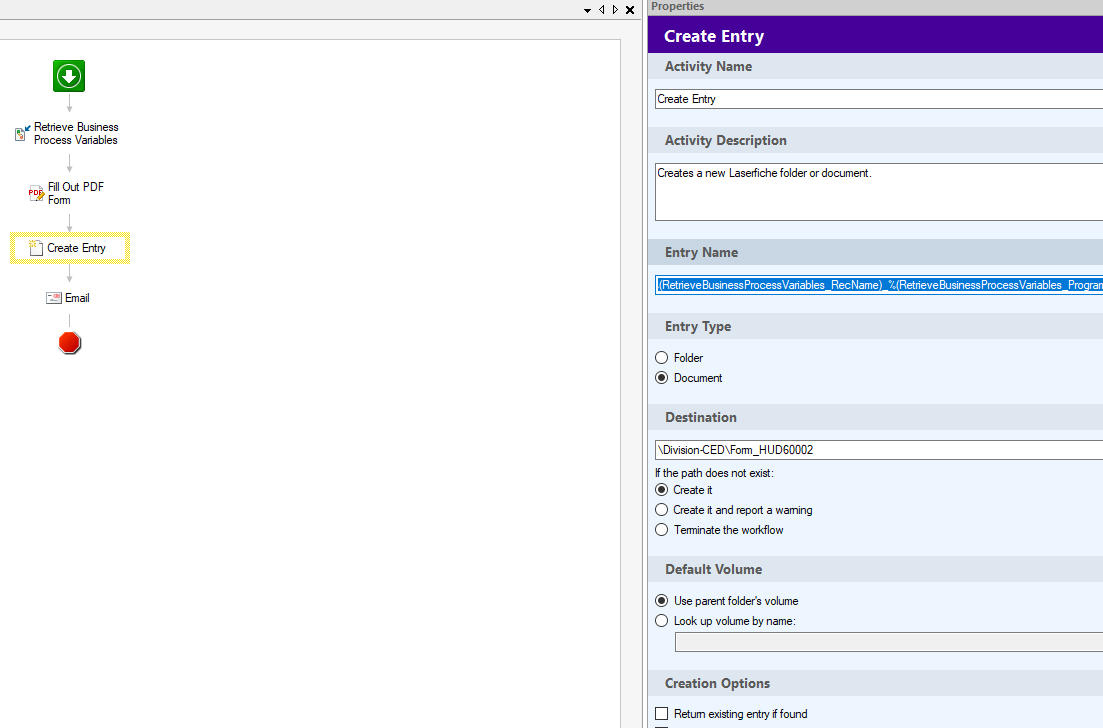
Task: Select the Retrieve Business Process Variables label
Action: click(76, 134)
